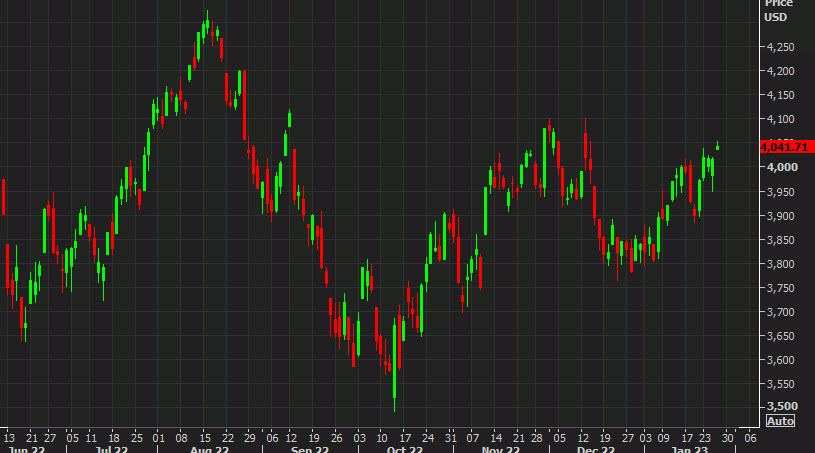Click the Jul 22 month label

111,449
